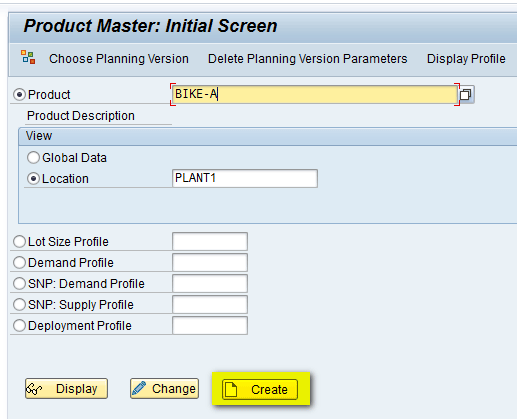Click the pencil icon on Change button

click(x=139, y=388)
